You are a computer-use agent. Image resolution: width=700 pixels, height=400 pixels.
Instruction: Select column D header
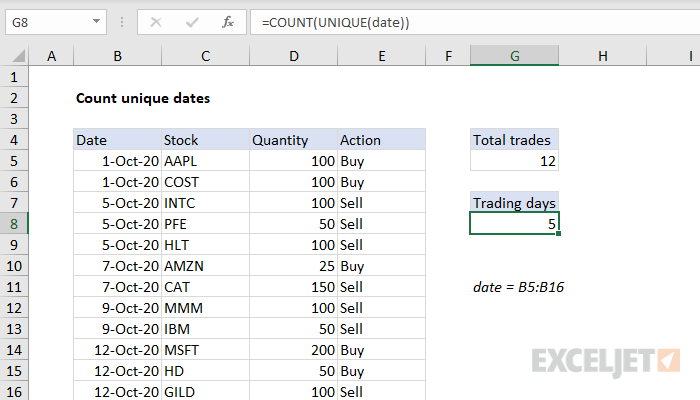pos(293,56)
